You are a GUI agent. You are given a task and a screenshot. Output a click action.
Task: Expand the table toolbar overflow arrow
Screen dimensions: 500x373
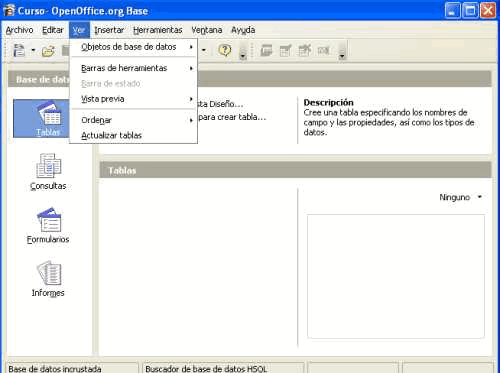coord(342,54)
